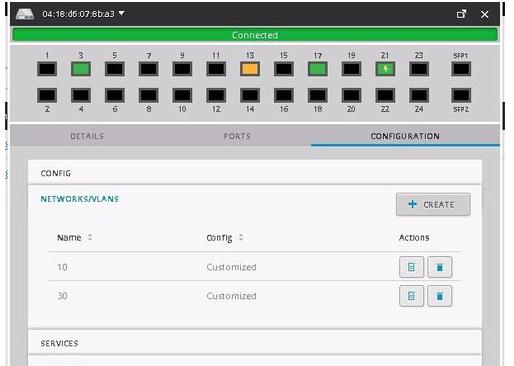The width and height of the screenshot is (514, 366).
Task: Collapse the Config section header
Action: coord(255,173)
